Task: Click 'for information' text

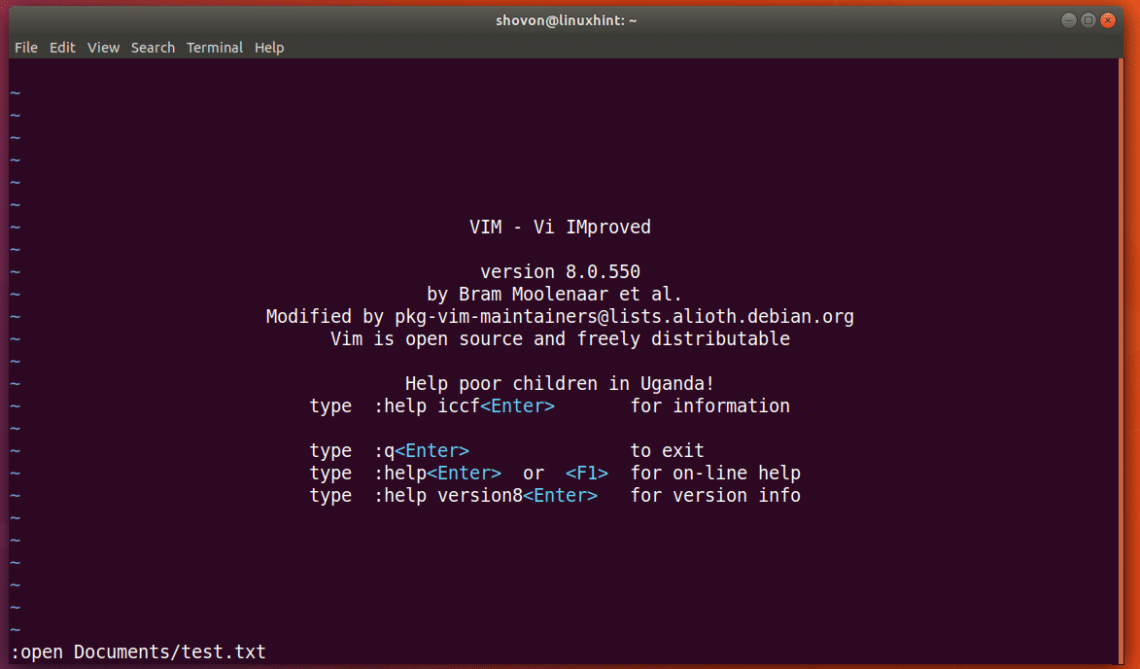Action: click(x=710, y=406)
